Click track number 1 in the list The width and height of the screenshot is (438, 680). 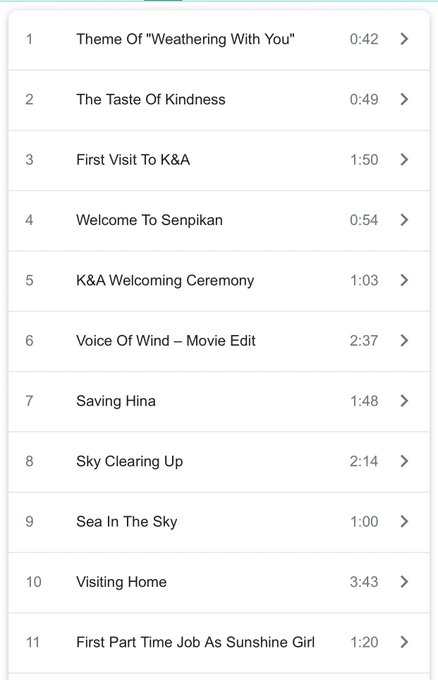(x=29, y=39)
